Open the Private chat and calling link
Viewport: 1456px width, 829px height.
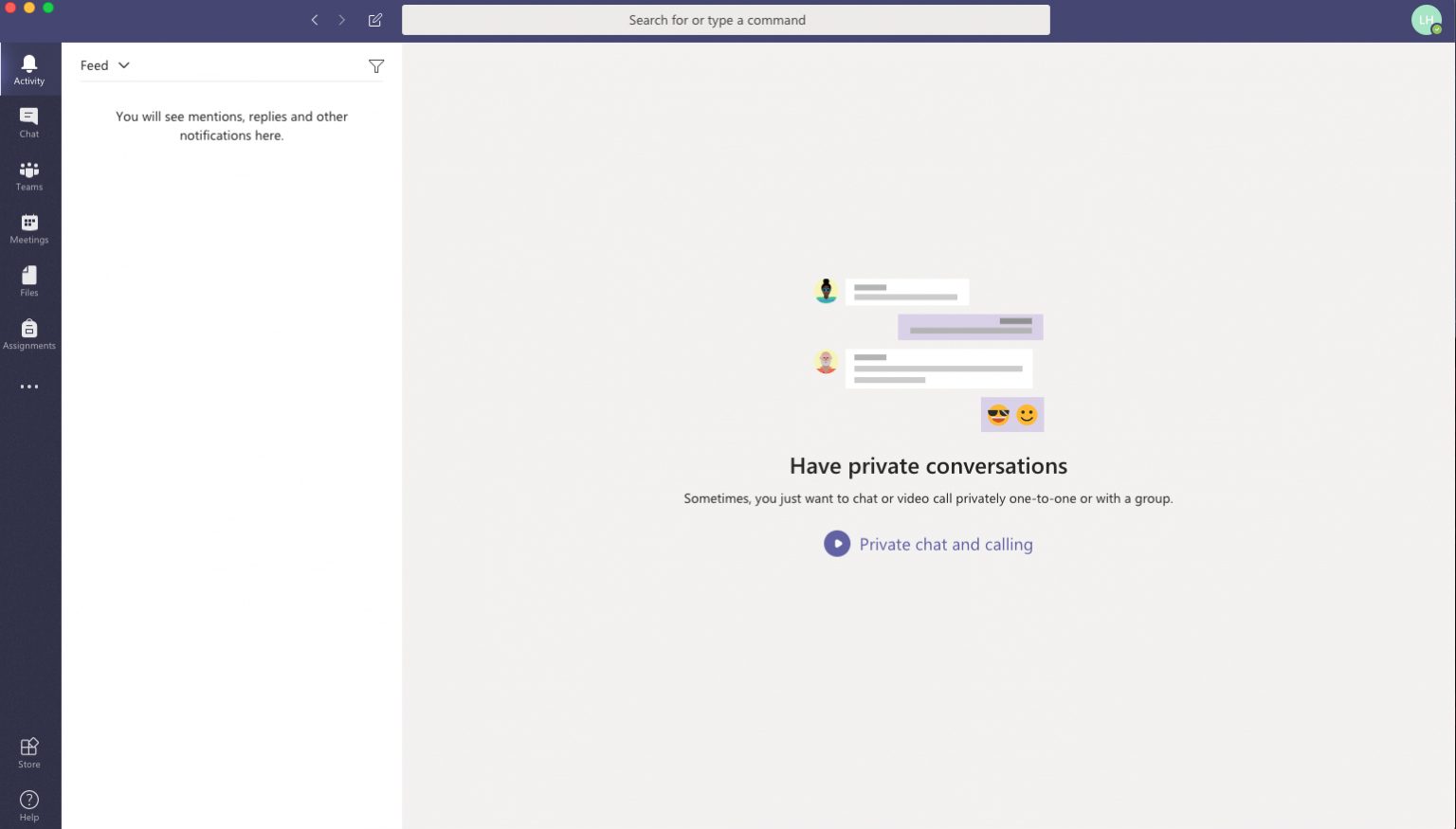pos(945,544)
